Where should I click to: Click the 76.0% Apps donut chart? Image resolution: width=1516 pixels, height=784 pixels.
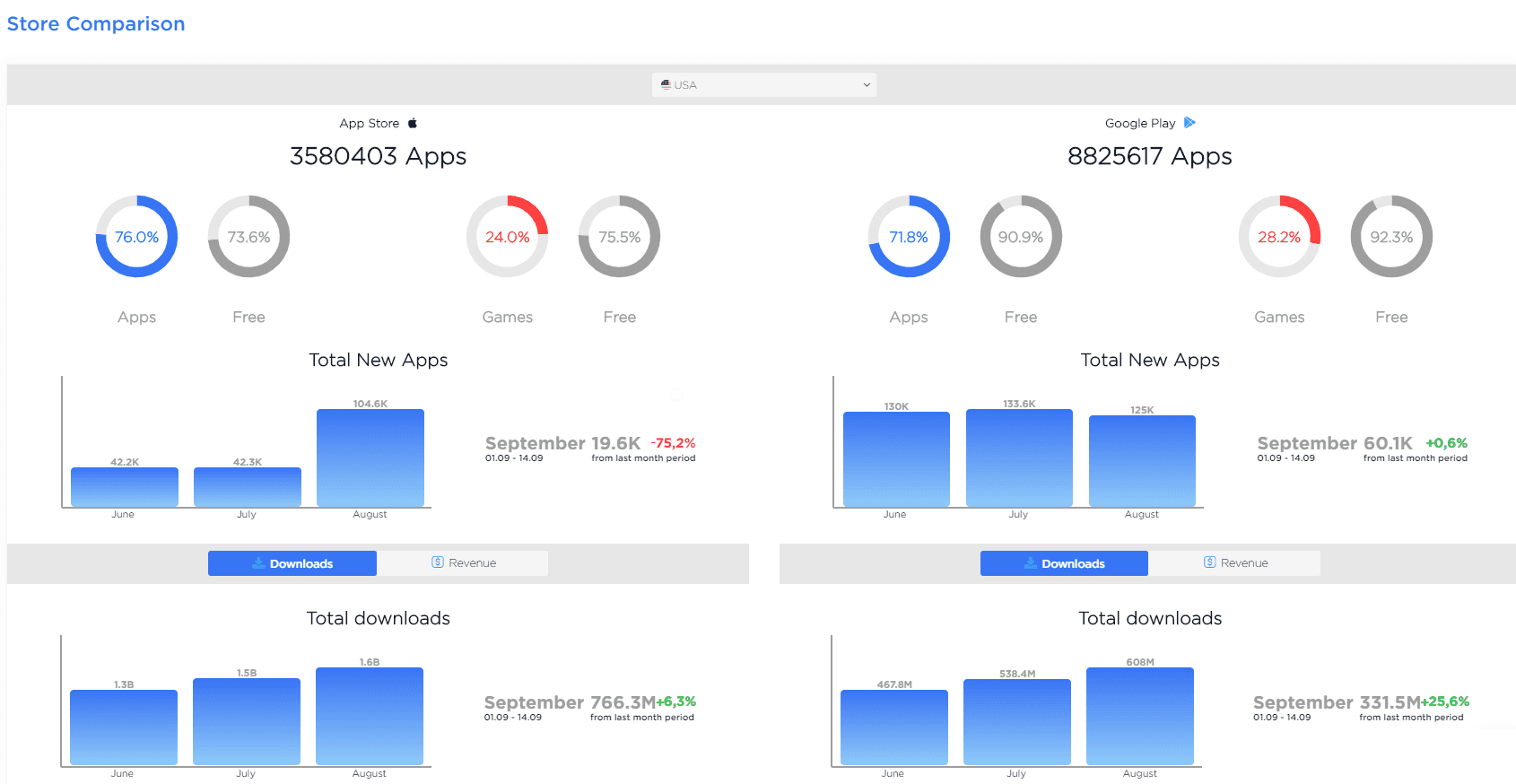(x=136, y=237)
